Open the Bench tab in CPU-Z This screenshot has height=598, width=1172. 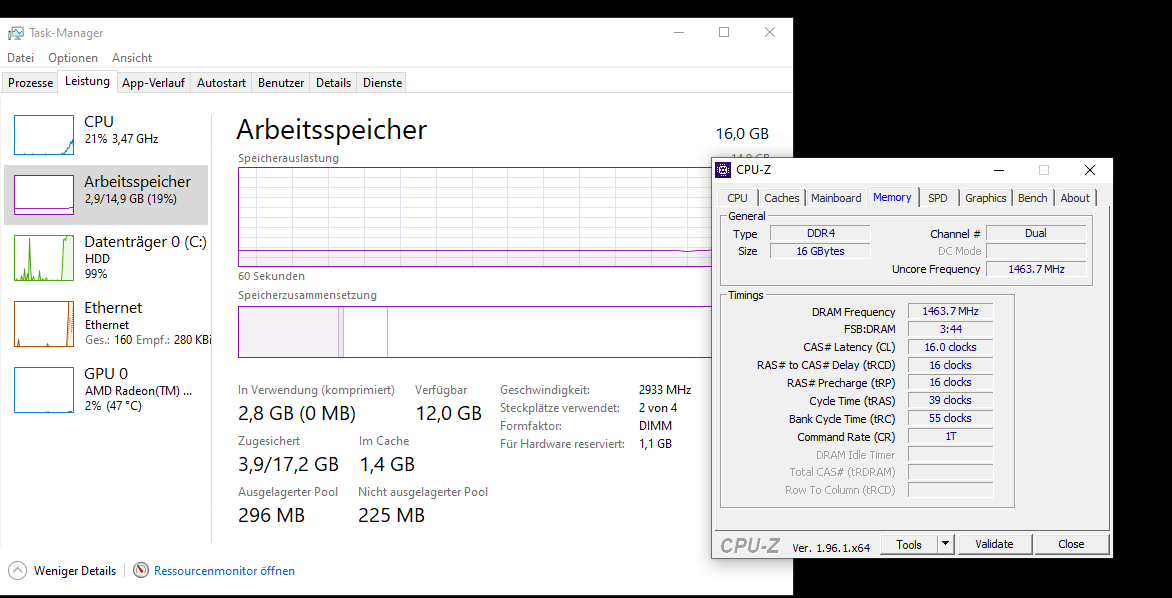(1032, 198)
